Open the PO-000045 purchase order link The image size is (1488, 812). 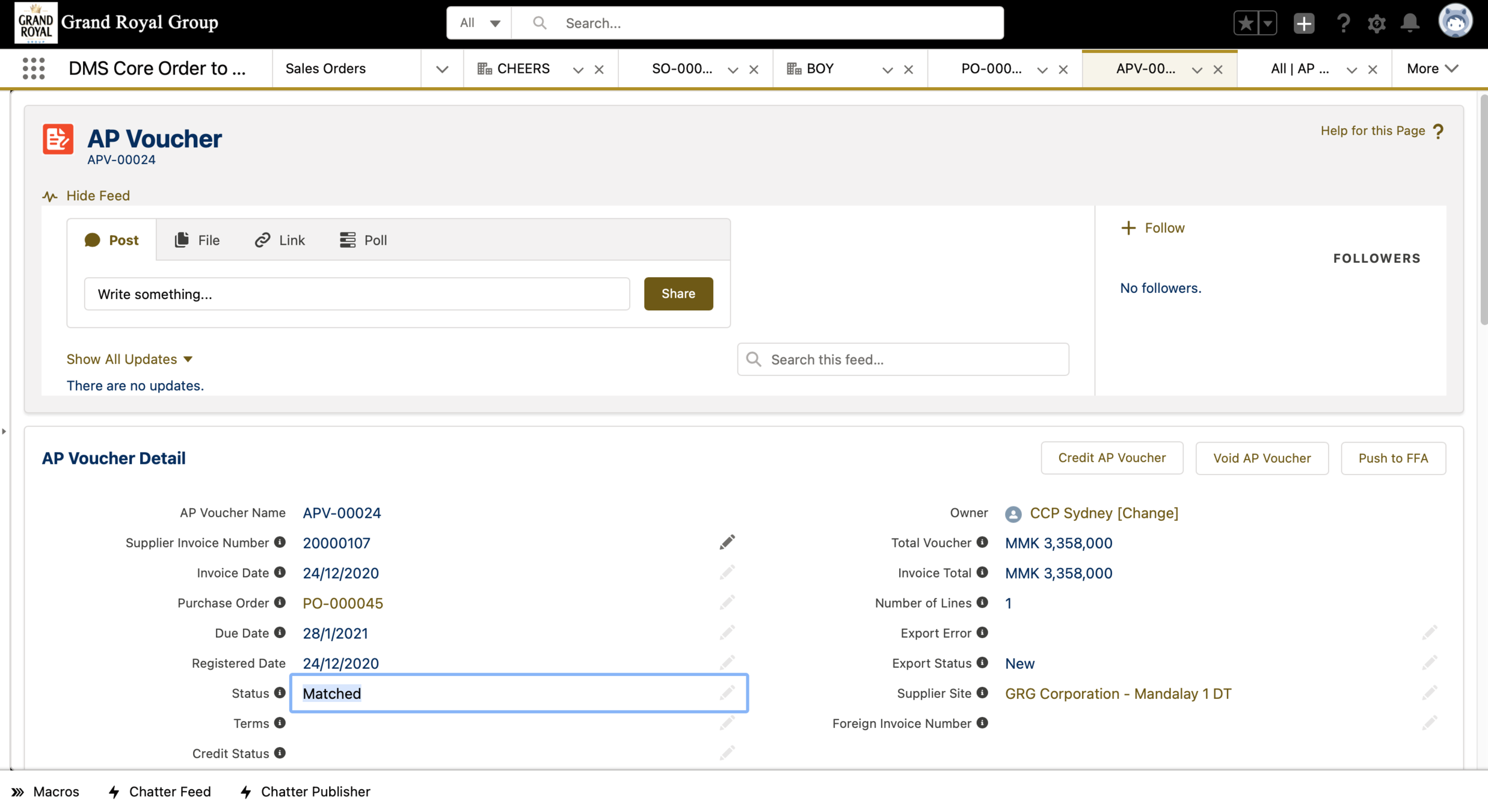(x=342, y=603)
